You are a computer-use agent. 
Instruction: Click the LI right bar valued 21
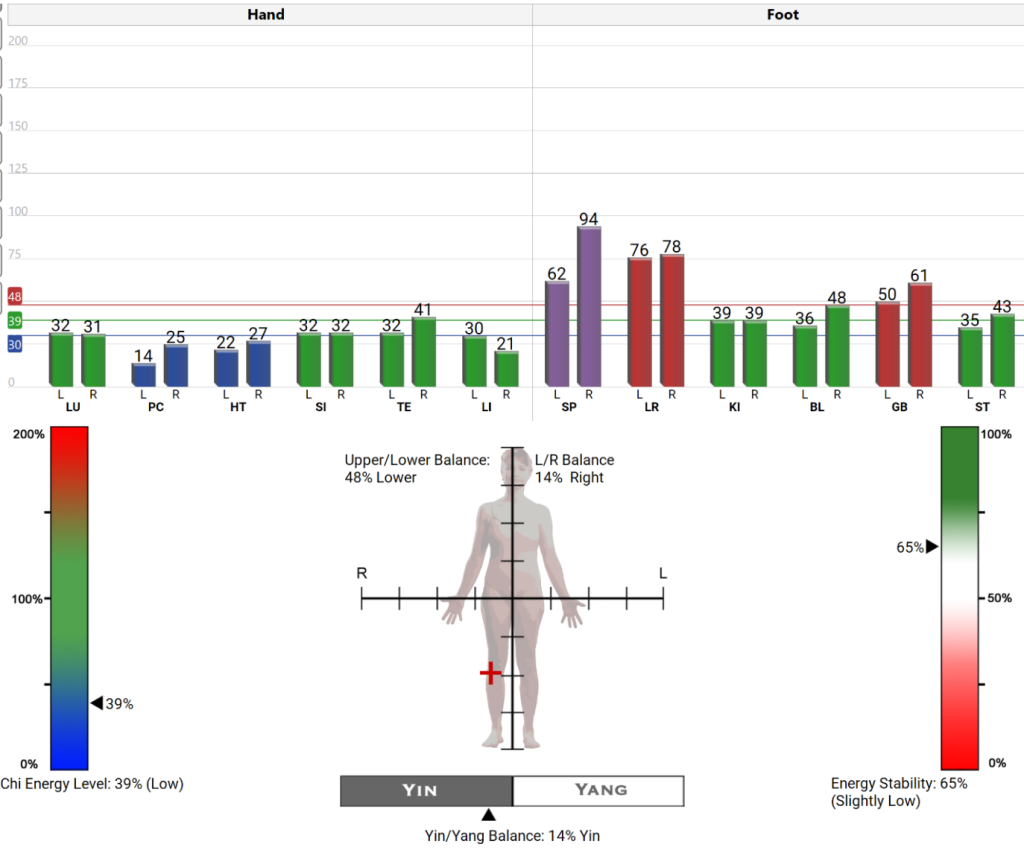coord(506,368)
